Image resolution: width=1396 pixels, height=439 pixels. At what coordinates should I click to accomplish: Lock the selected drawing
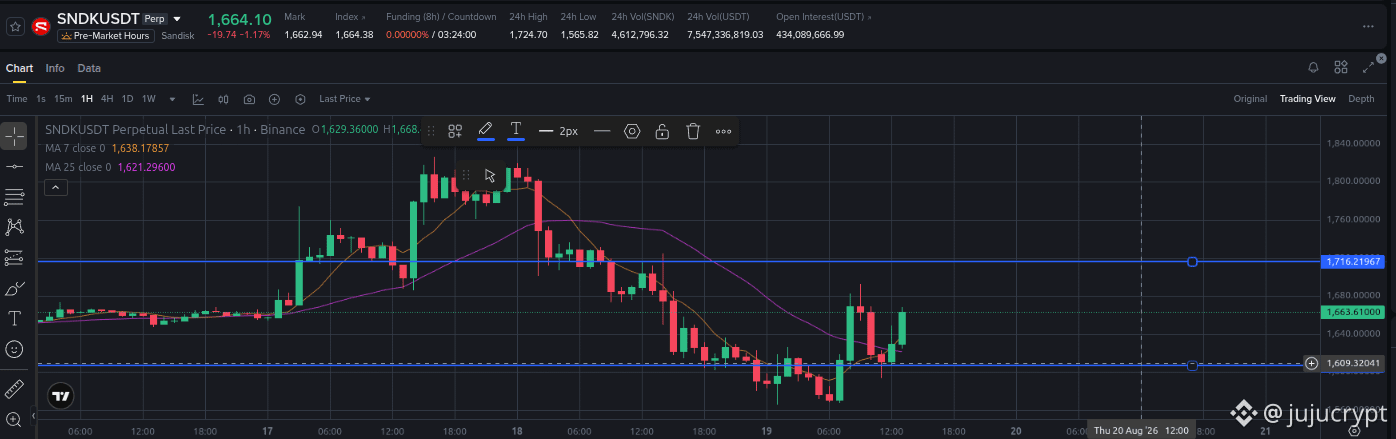pos(662,131)
